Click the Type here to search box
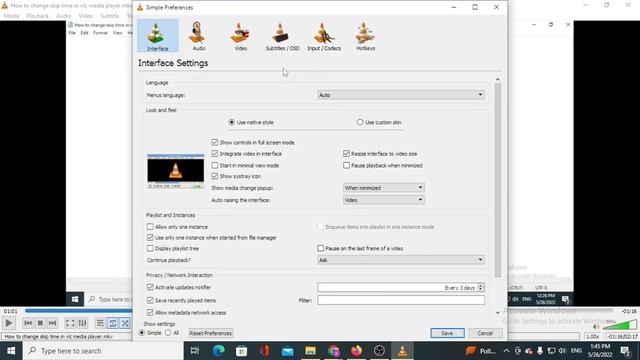 103,351
